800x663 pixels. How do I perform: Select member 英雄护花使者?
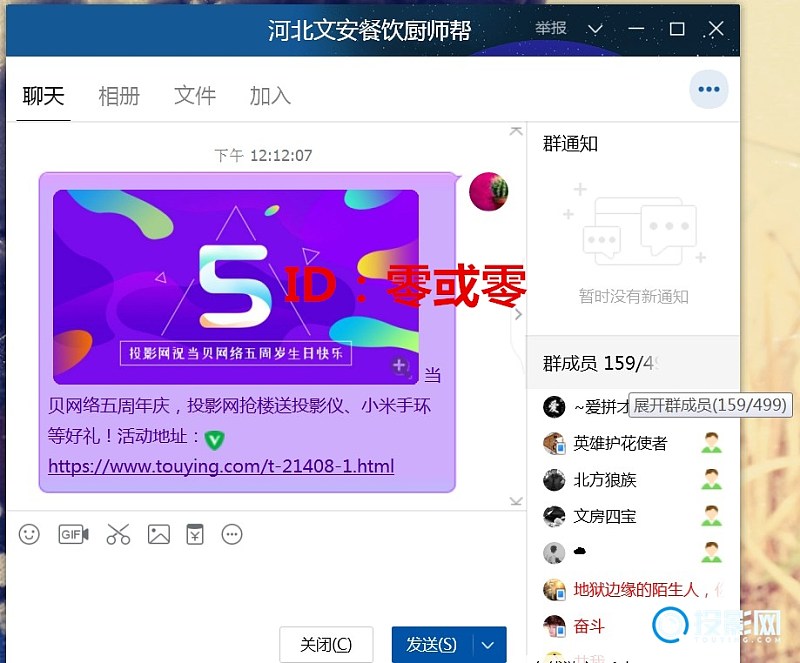pos(620,443)
